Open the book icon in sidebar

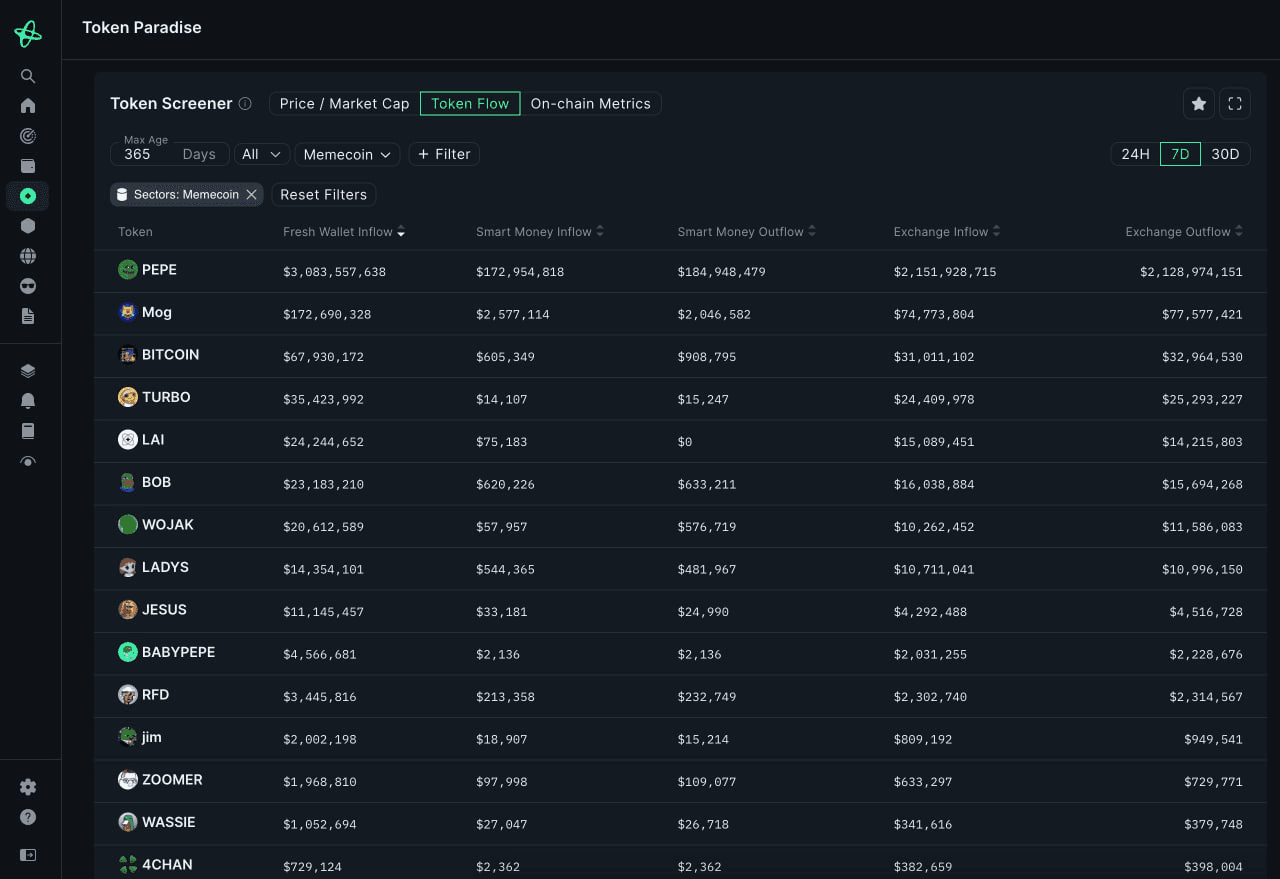coord(28,431)
